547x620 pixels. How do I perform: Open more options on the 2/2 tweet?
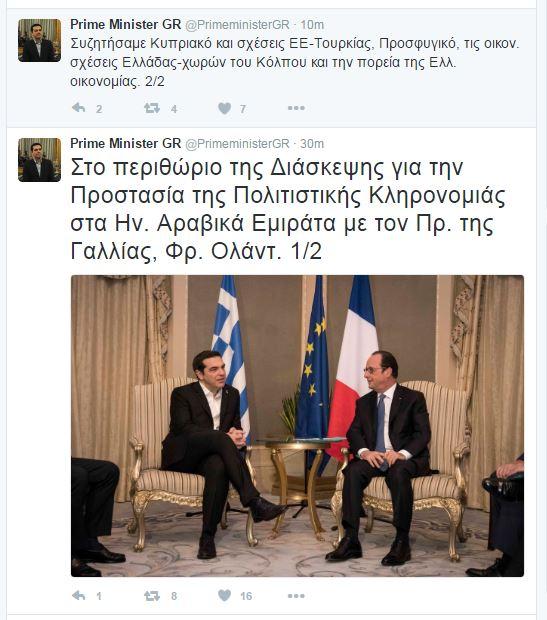[x=296, y=108]
